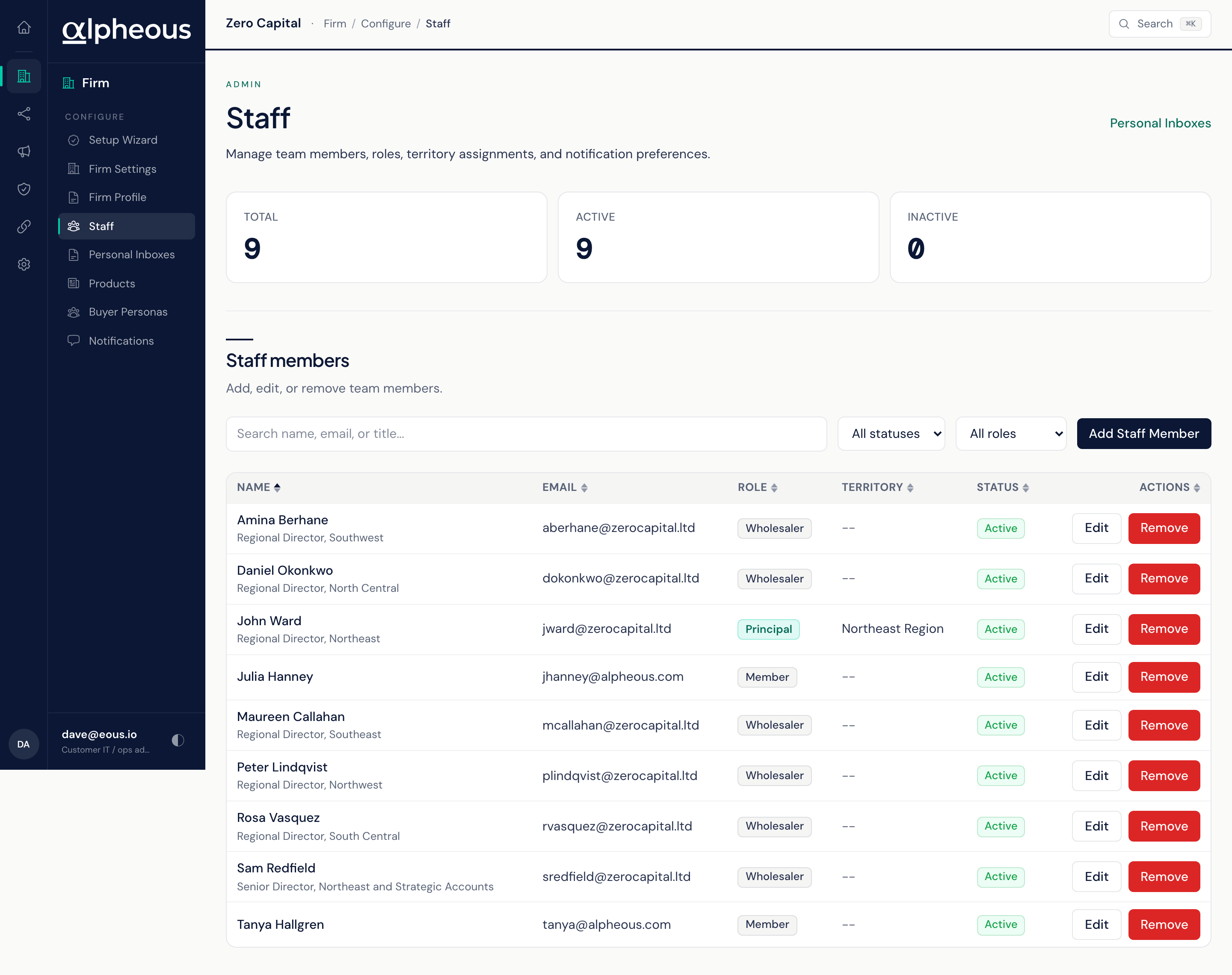
Task: Open the megaphone campaigns icon
Action: tap(24, 151)
